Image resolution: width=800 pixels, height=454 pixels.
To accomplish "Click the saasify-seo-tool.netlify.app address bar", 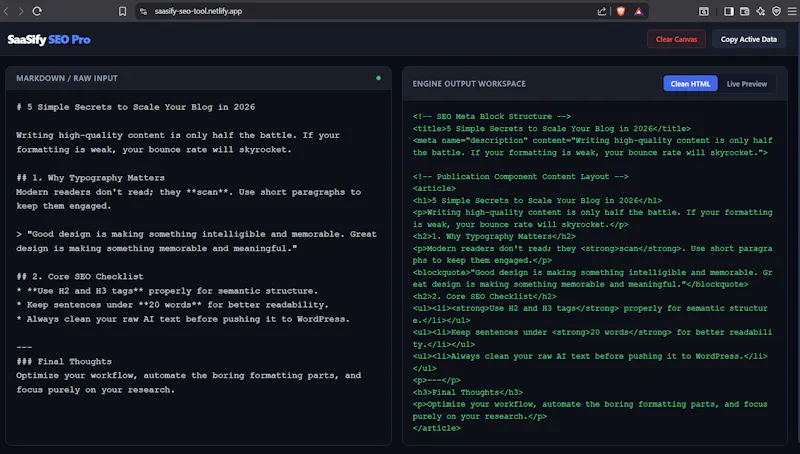I will [198, 11].
